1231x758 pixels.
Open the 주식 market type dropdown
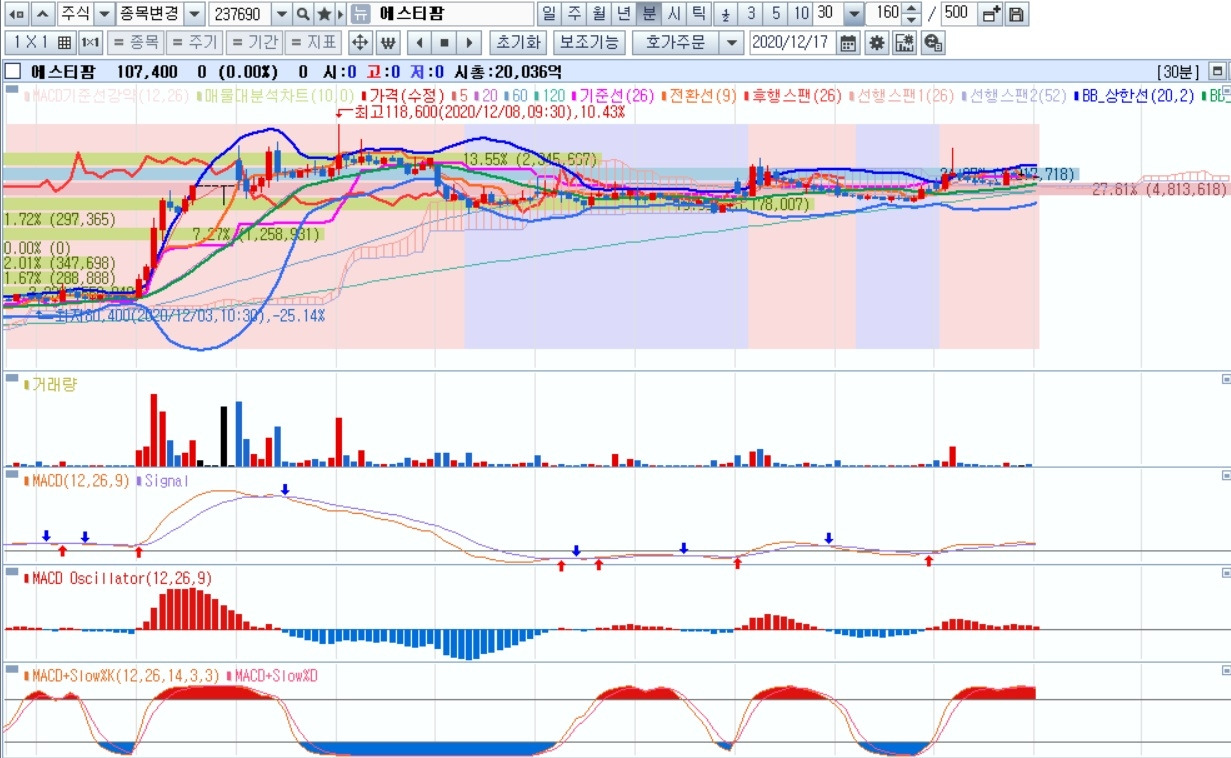(x=105, y=14)
